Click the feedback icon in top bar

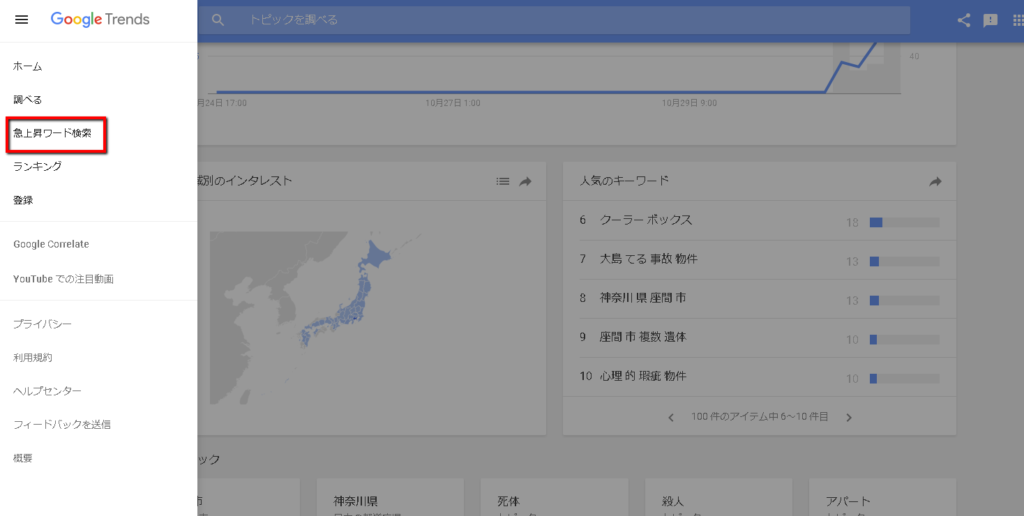click(x=991, y=20)
